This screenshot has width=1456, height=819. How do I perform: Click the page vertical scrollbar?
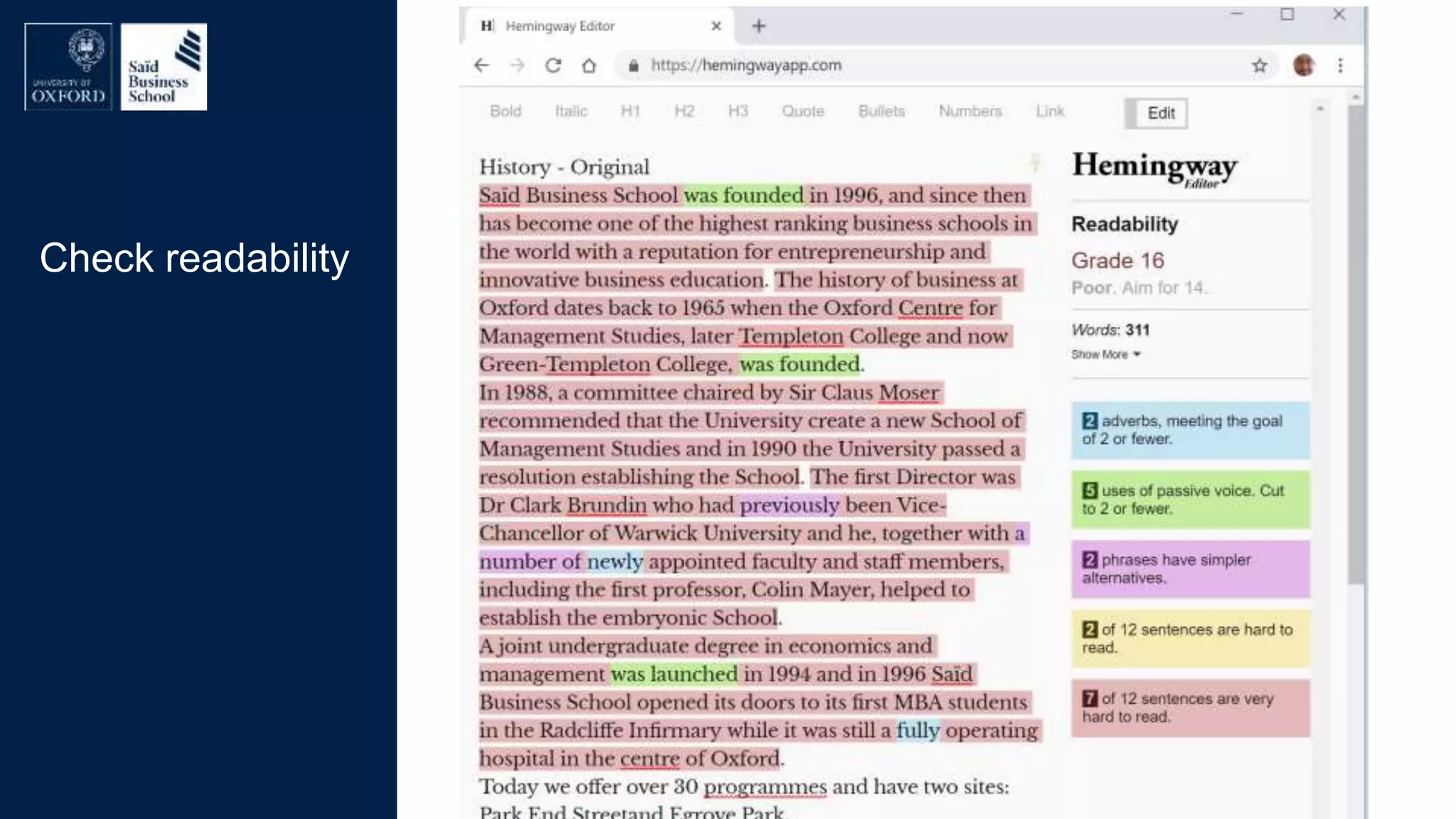pyautogui.click(x=1356, y=341)
